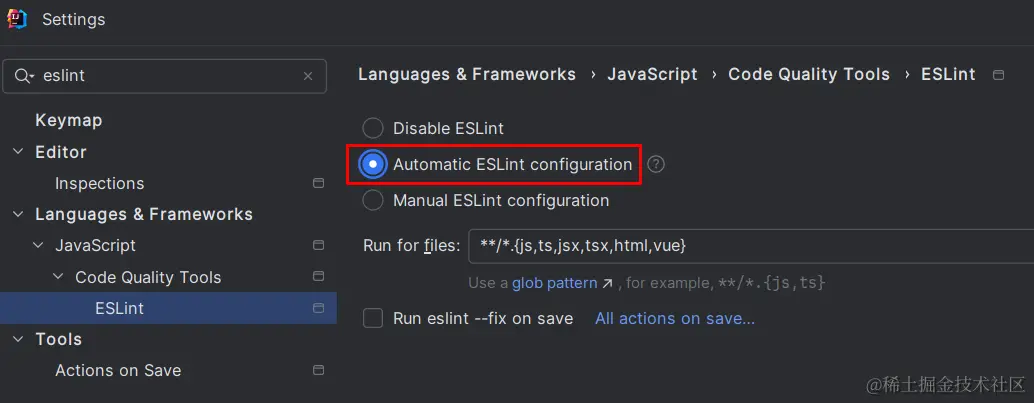Image resolution: width=1034 pixels, height=403 pixels.
Task: Click project-level icon on JavaScript row
Action: tap(319, 245)
